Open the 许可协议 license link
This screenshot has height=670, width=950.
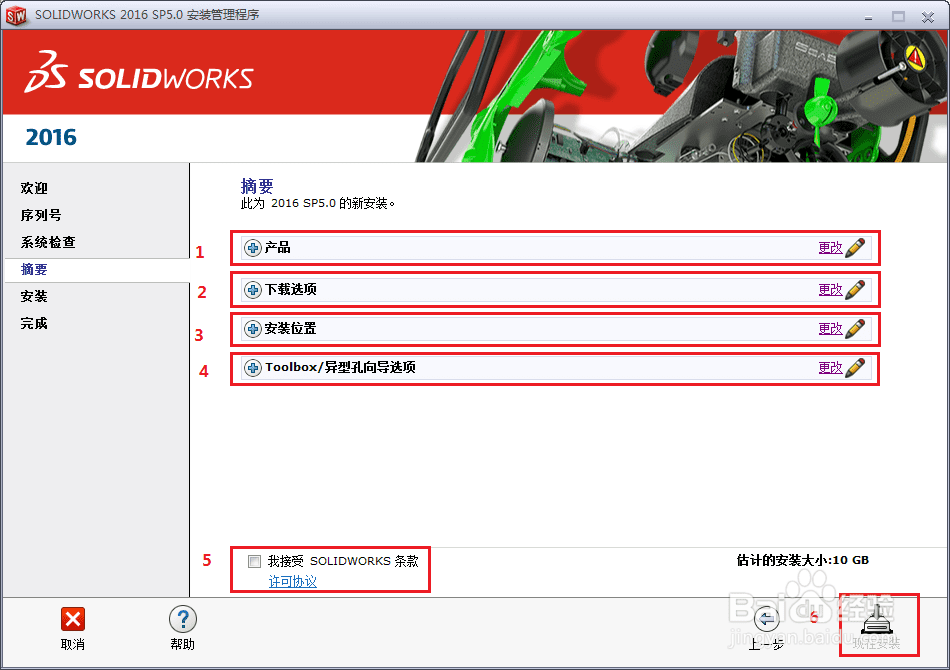293,582
